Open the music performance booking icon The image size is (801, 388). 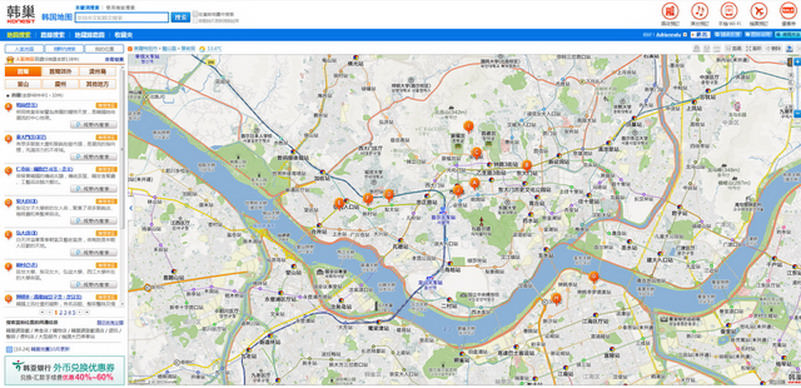700,10
